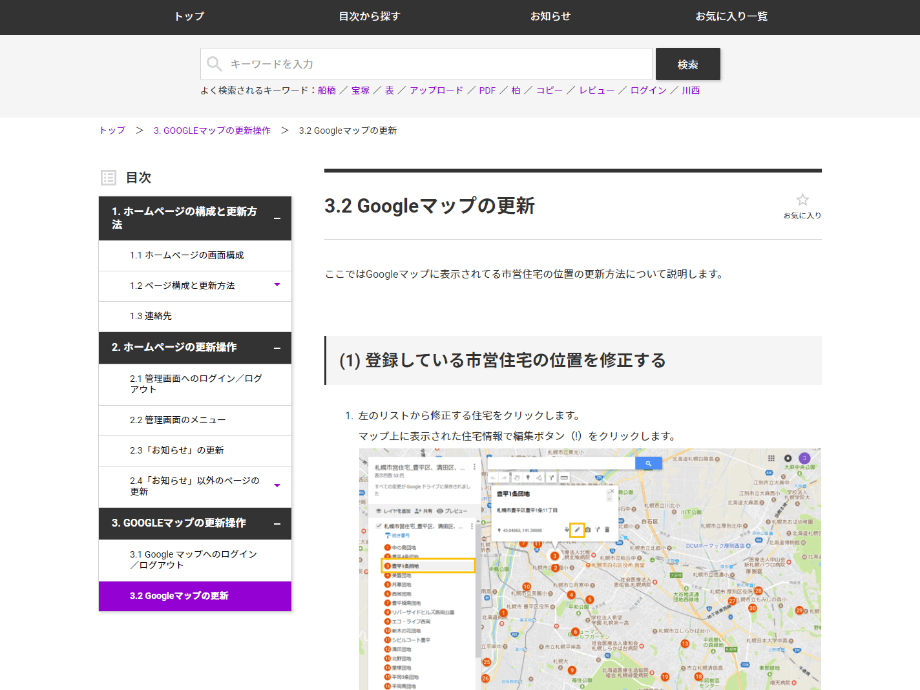The image size is (920, 690).
Task: Click the magnifier icon in search box
Action: pos(214,64)
